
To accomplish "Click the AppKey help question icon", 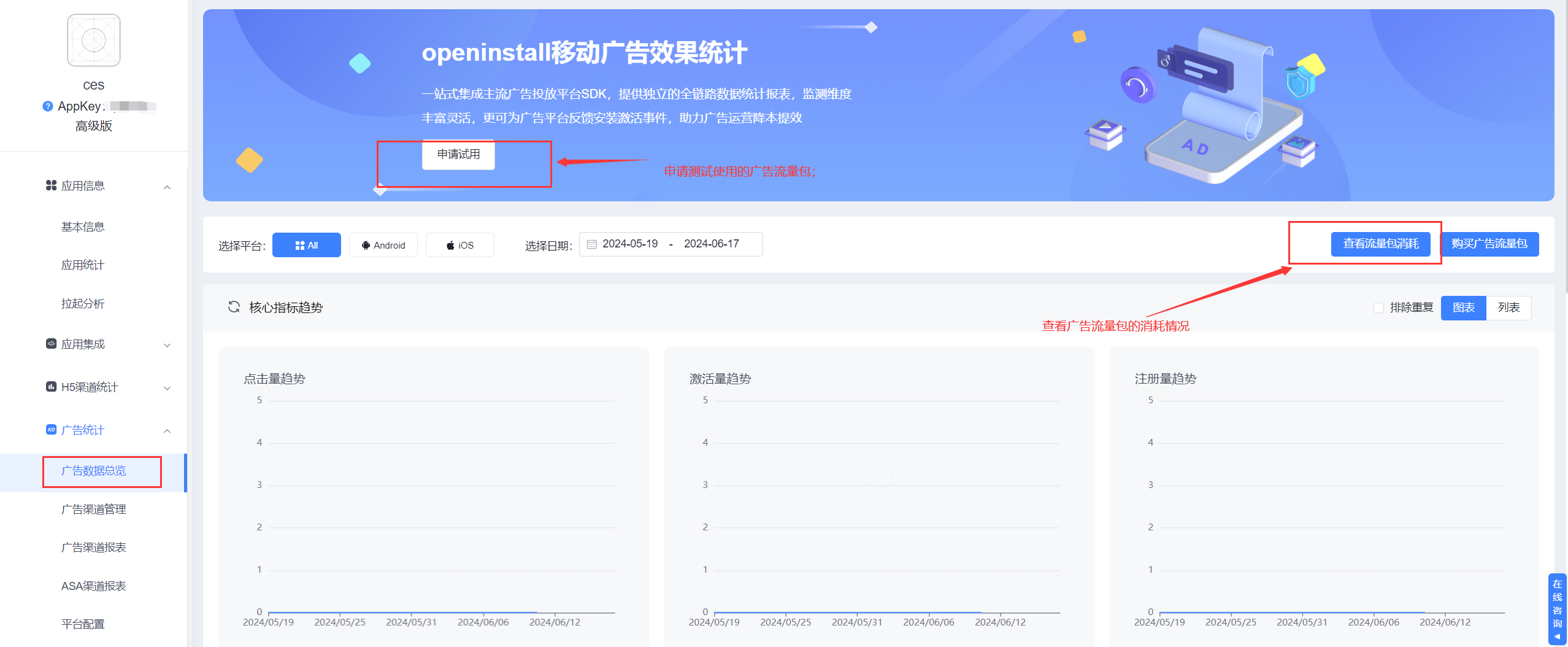I will click(48, 106).
